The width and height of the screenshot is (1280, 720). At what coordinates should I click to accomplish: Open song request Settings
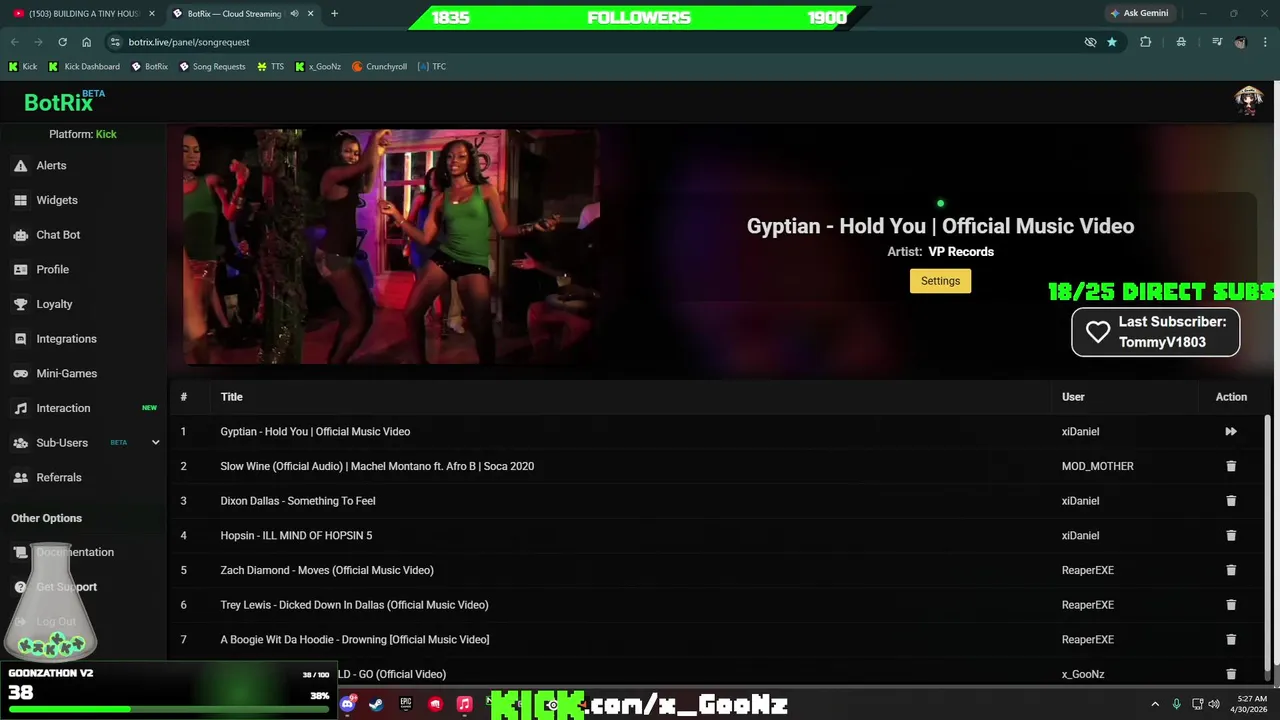tap(940, 281)
